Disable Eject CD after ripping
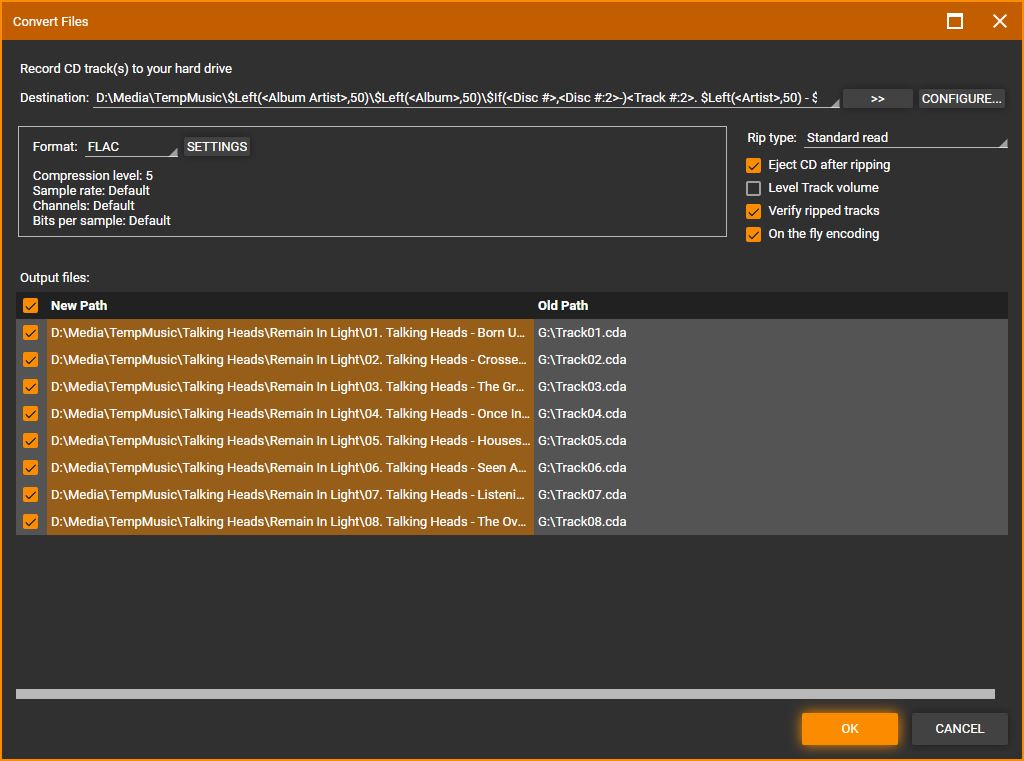This screenshot has width=1024, height=761. (754, 165)
